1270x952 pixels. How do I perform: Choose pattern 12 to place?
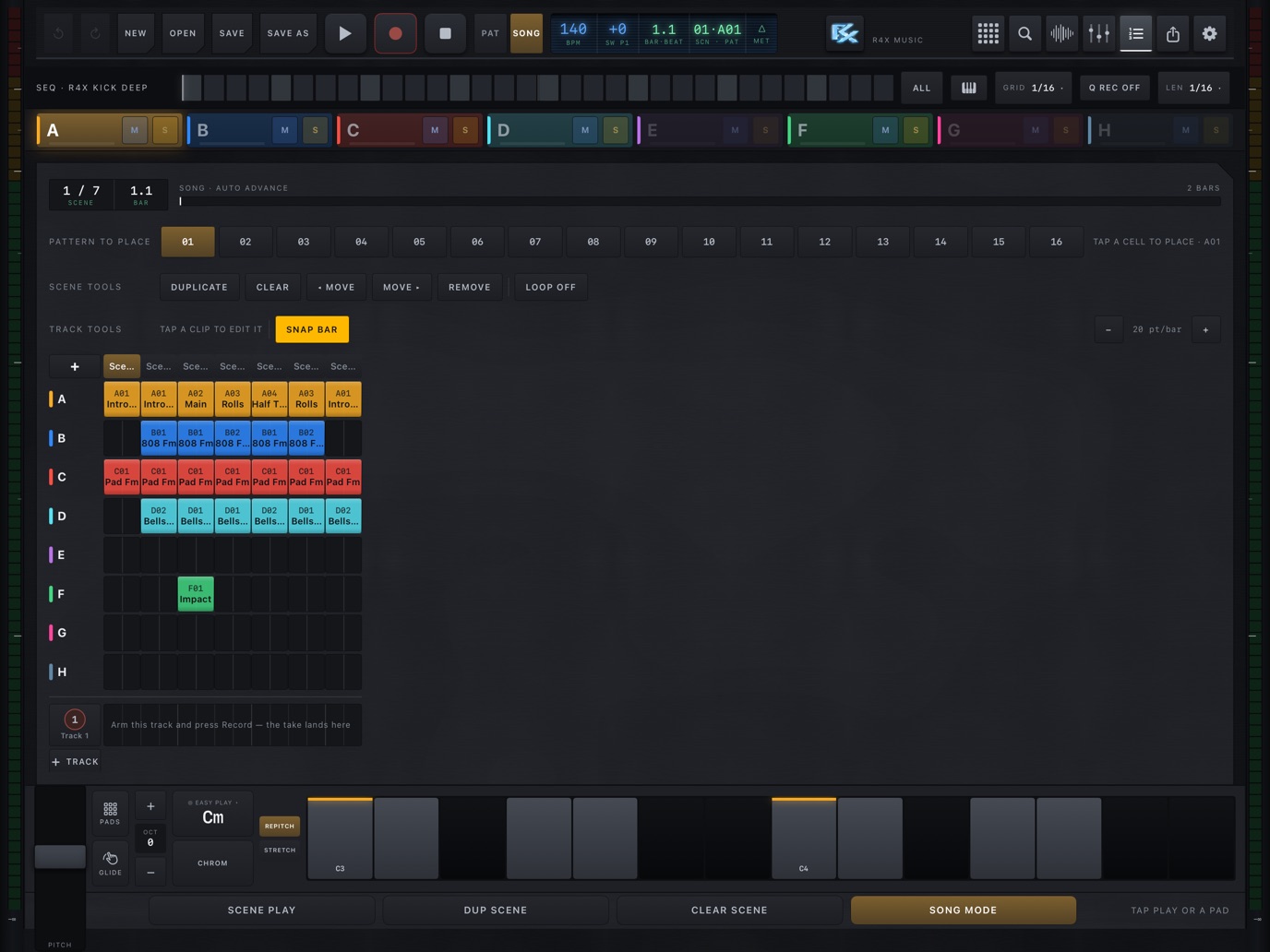[824, 242]
